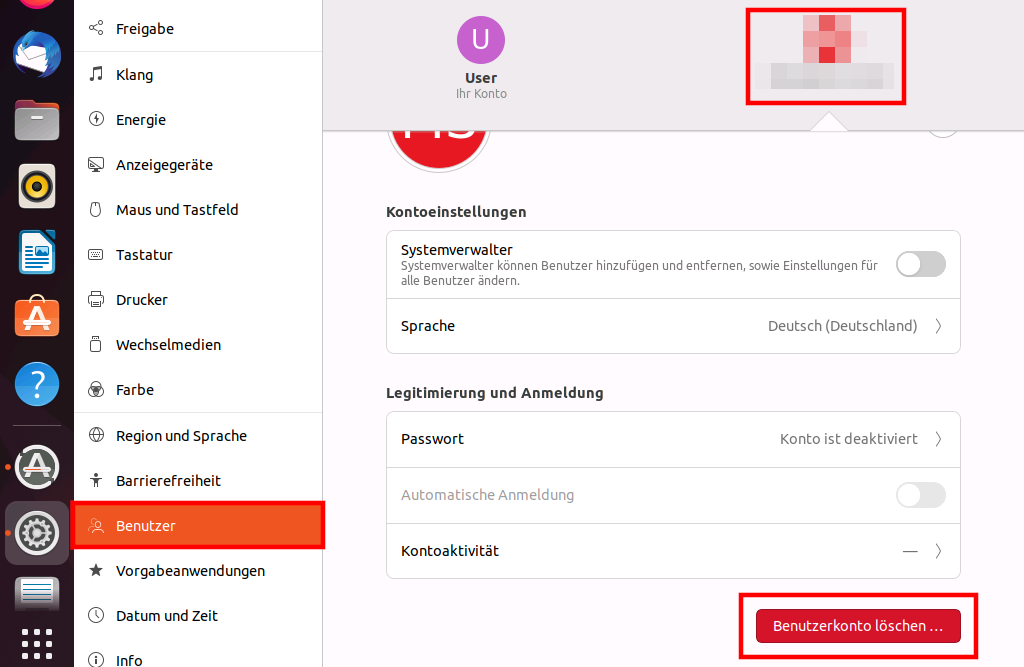Open the Files manager dock icon
This screenshot has height=667, width=1024.
37,120
